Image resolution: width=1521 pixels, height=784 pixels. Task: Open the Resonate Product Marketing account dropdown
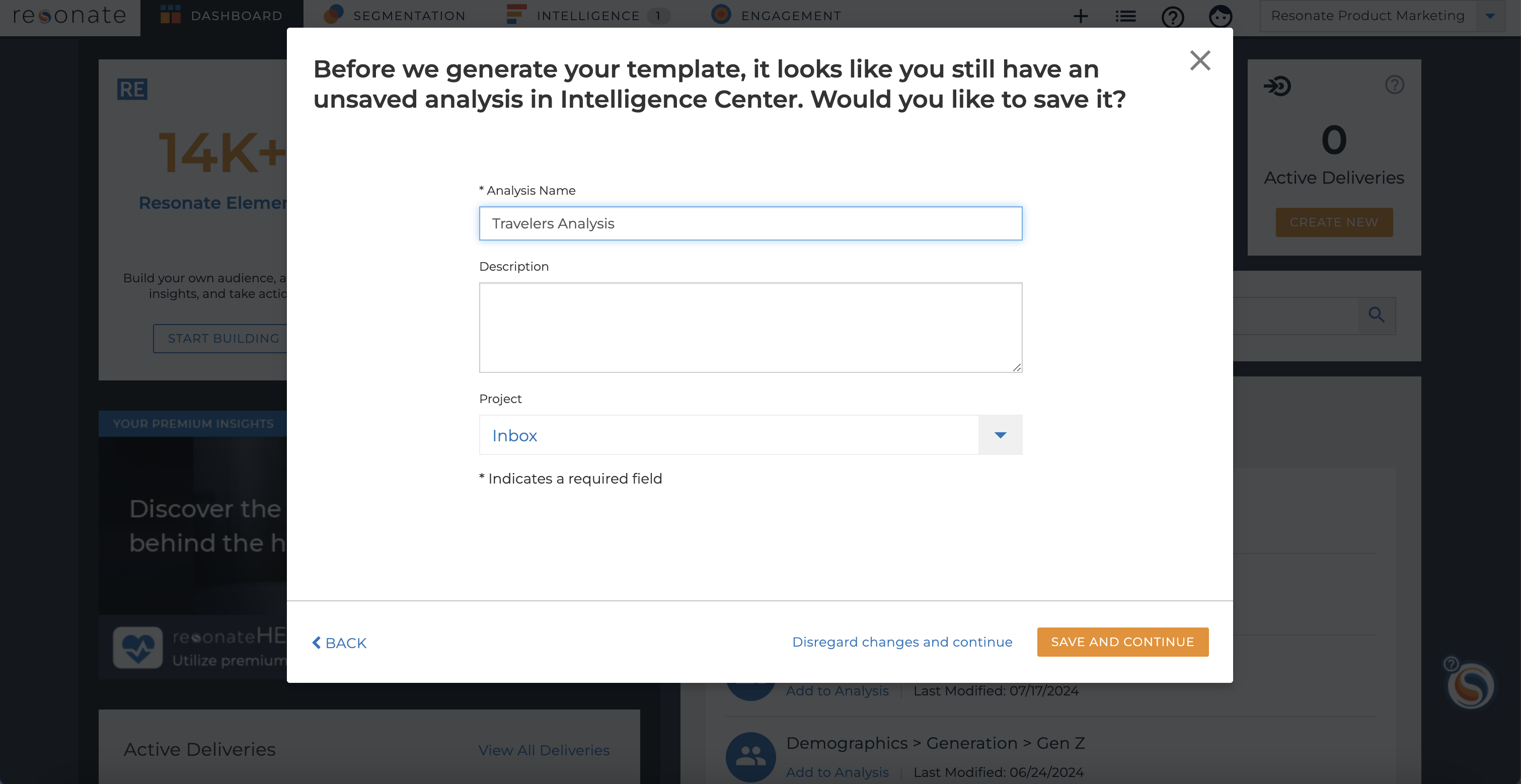click(x=1490, y=16)
